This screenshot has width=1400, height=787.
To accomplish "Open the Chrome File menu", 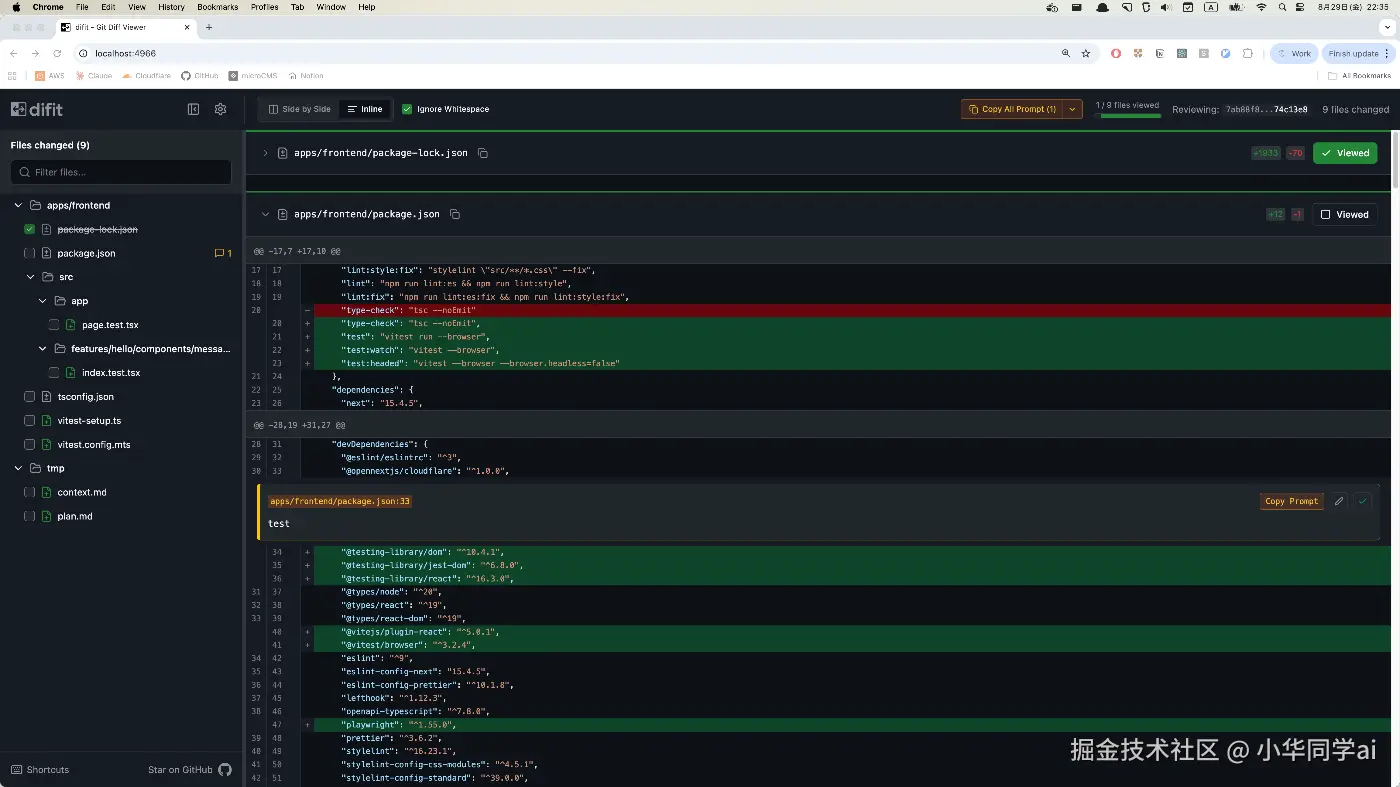I will point(82,7).
